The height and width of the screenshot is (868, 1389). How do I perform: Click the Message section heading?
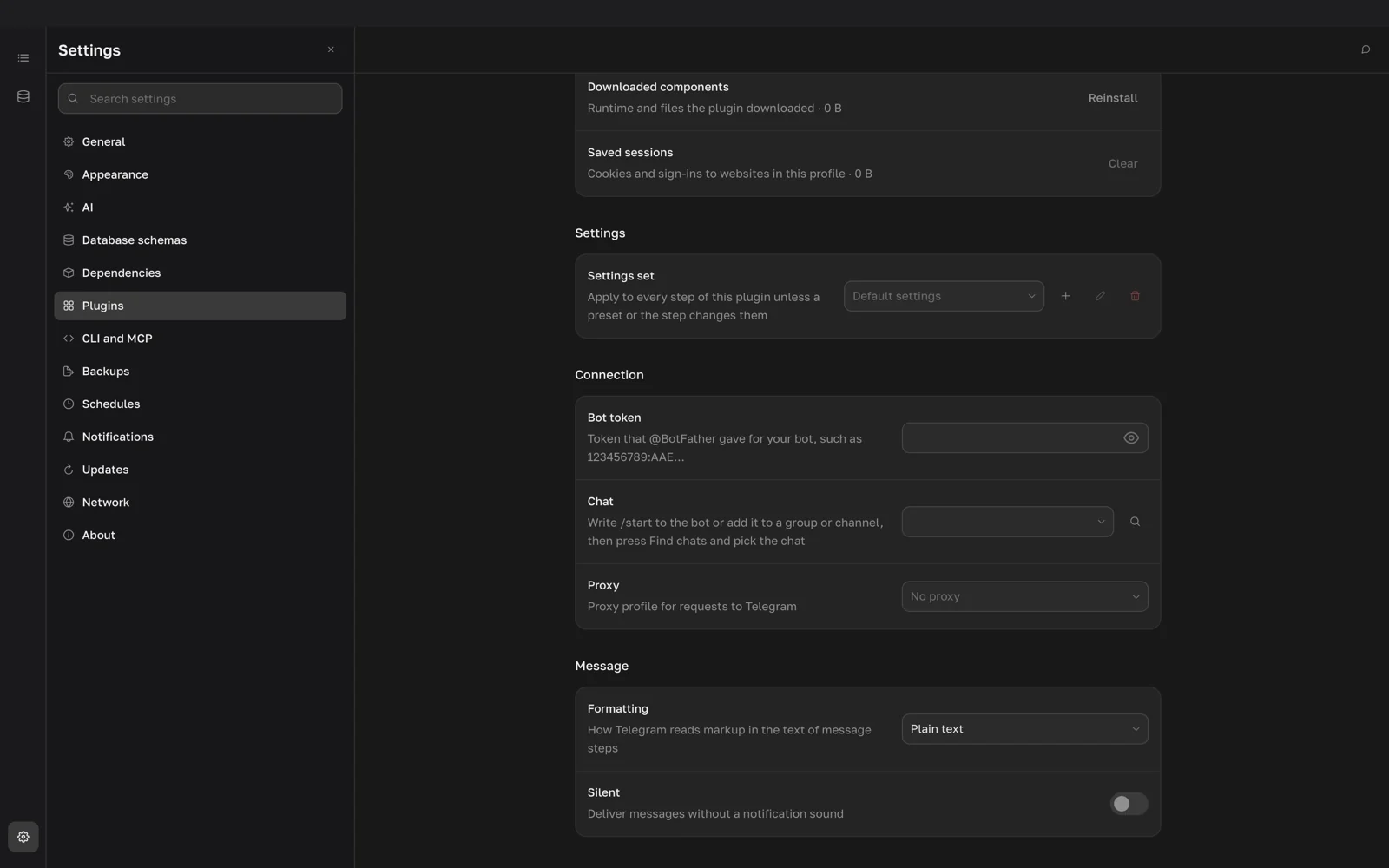[x=602, y=666]
